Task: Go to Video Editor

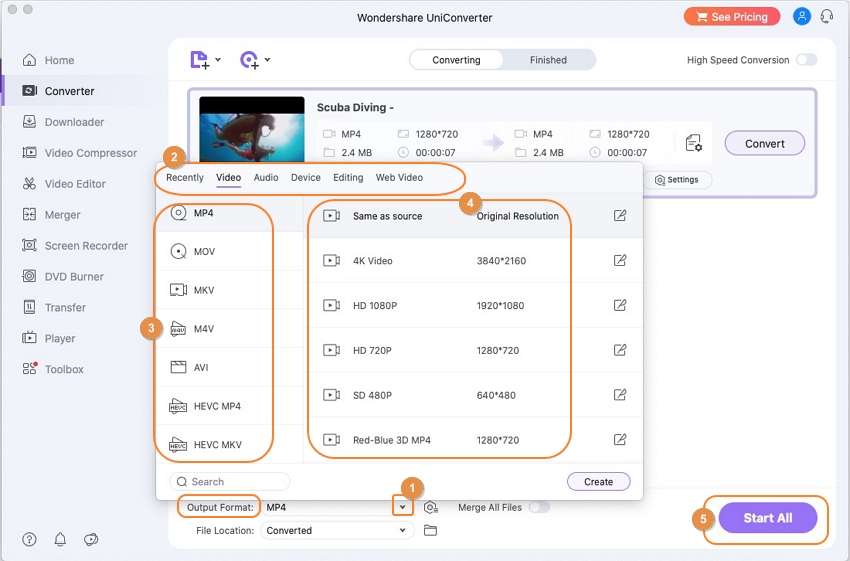Action: click(x=63, y=184)
